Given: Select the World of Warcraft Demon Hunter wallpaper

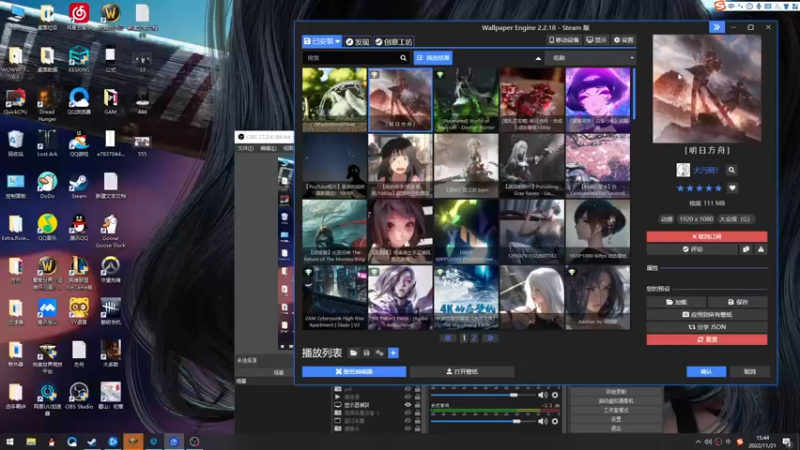Looking at the screenshot, I should [x=466, y=100].
